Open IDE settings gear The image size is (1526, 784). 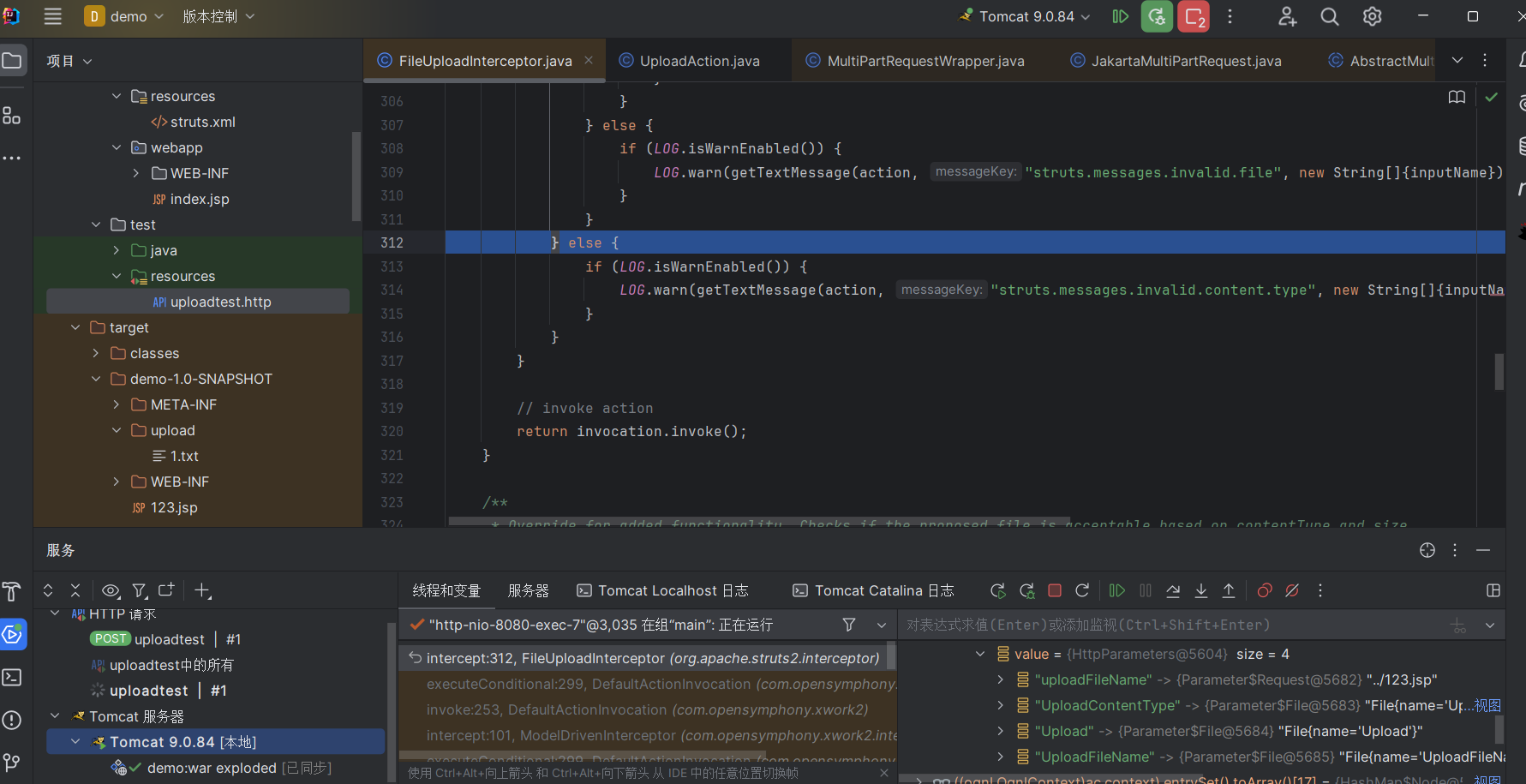click(1373, 16)
